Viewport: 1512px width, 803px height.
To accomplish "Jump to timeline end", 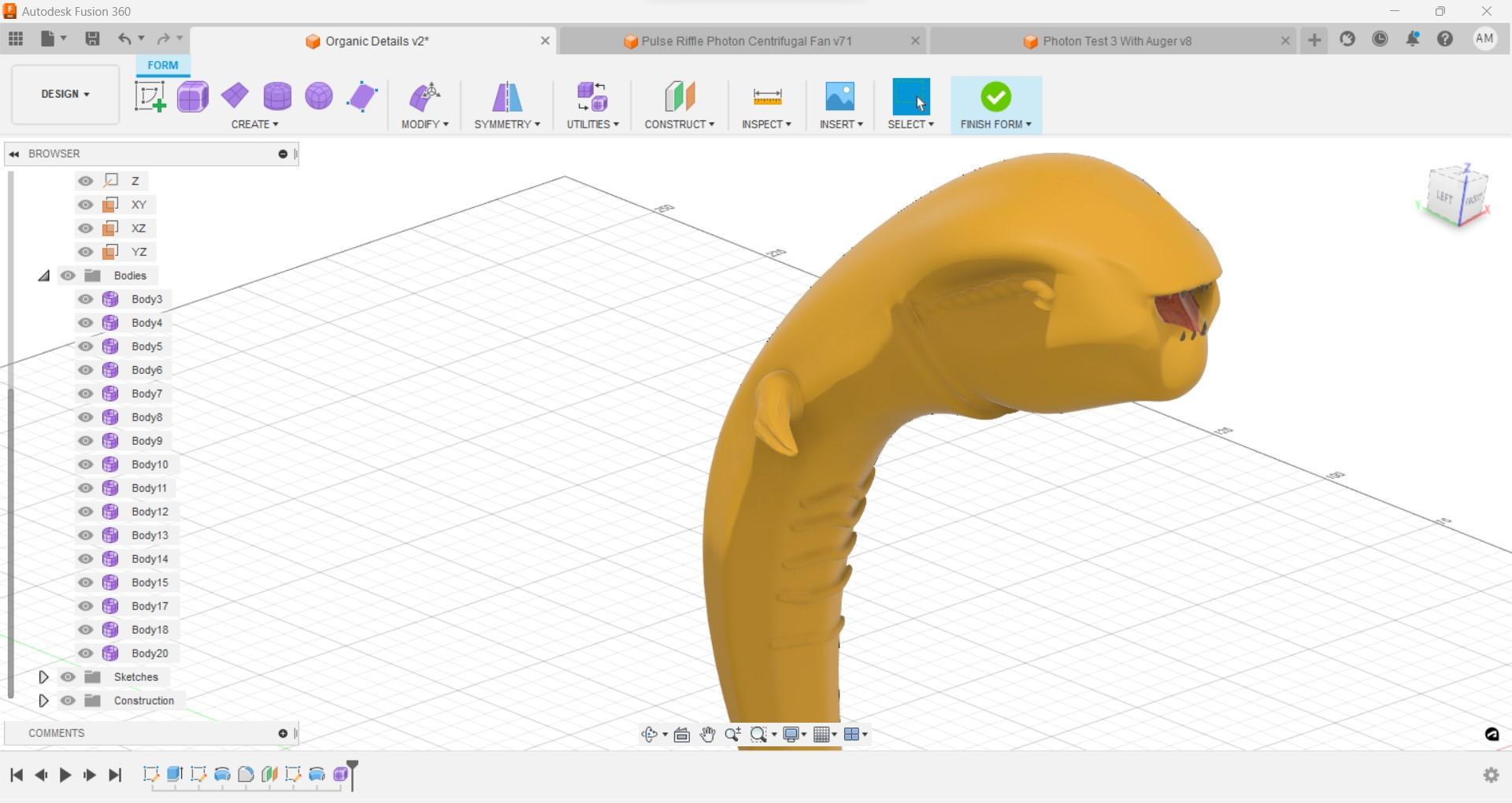I will pos(115,775).
